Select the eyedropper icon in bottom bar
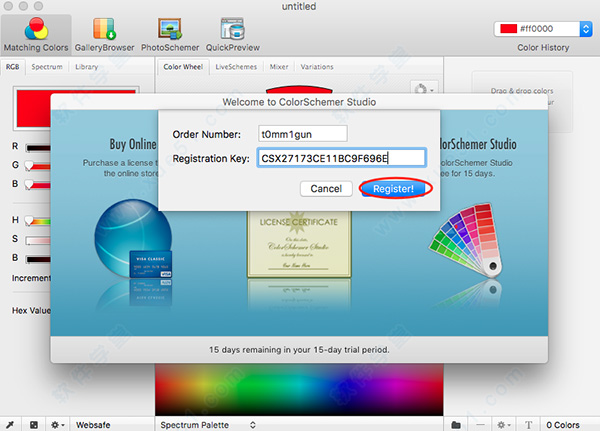Viewport: 600px width, 431px height. [10, 424]
